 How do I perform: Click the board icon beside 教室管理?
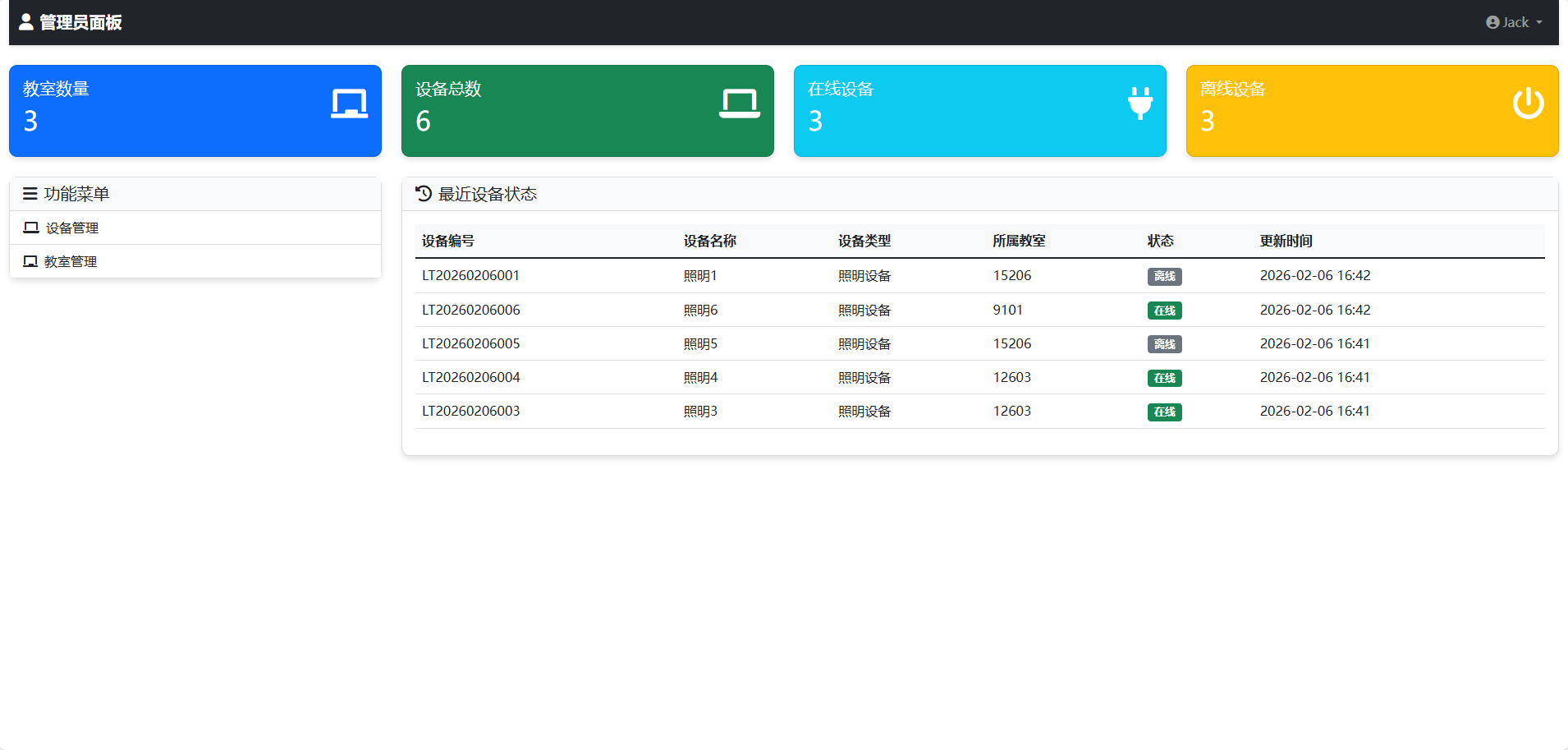[x=30, y=261]
